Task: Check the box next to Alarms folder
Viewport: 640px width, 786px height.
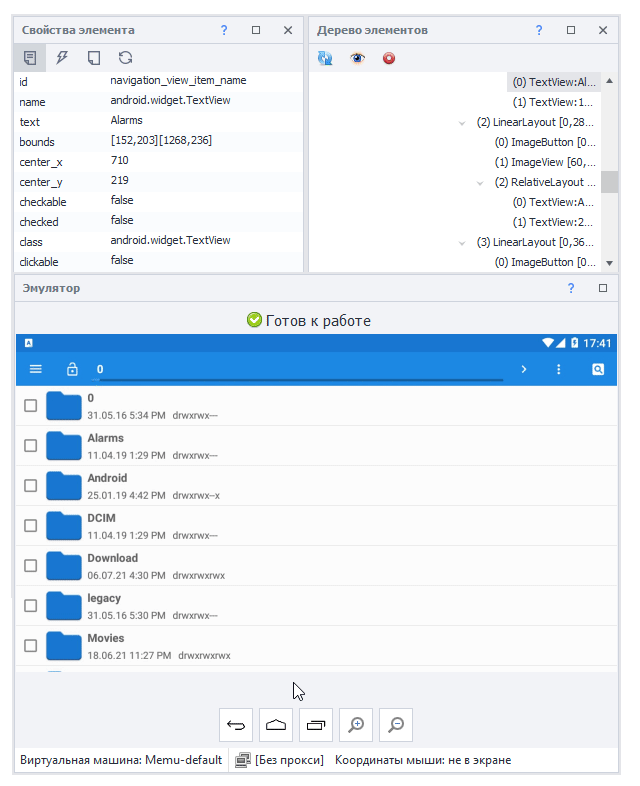Action: [x=31, y=445]
